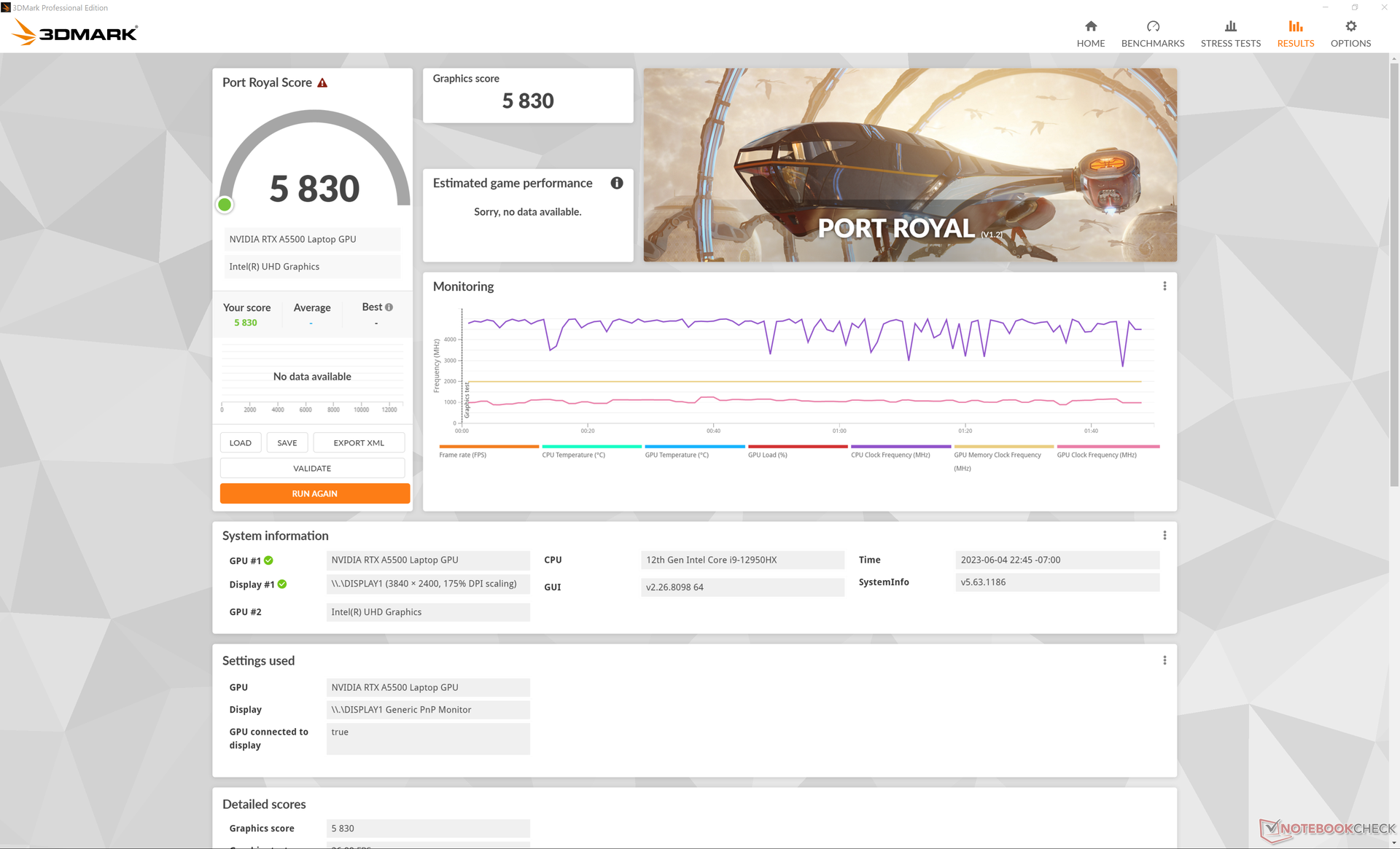1400x849 pixels.
Task: Switch to the Results tab
Action: pos(1295,34)
